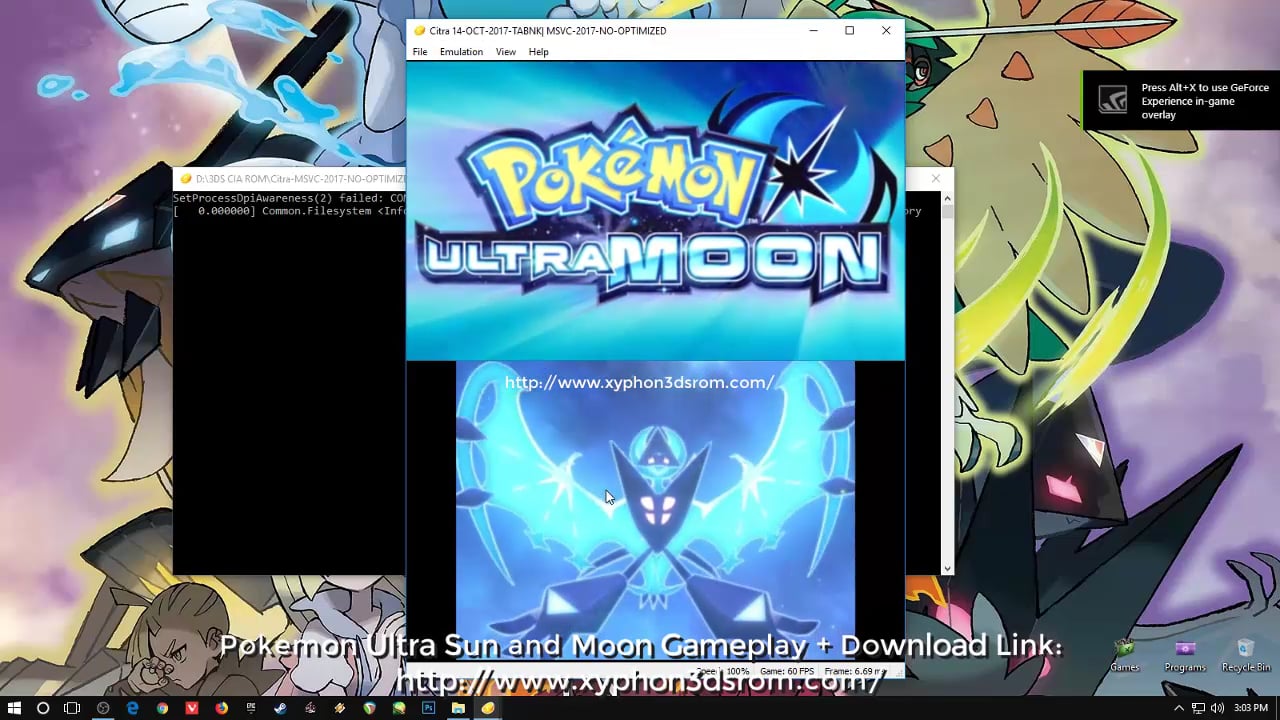1280x720 pixels.
Task: Open Steam from the taskbar
Action: coord(280,708)
